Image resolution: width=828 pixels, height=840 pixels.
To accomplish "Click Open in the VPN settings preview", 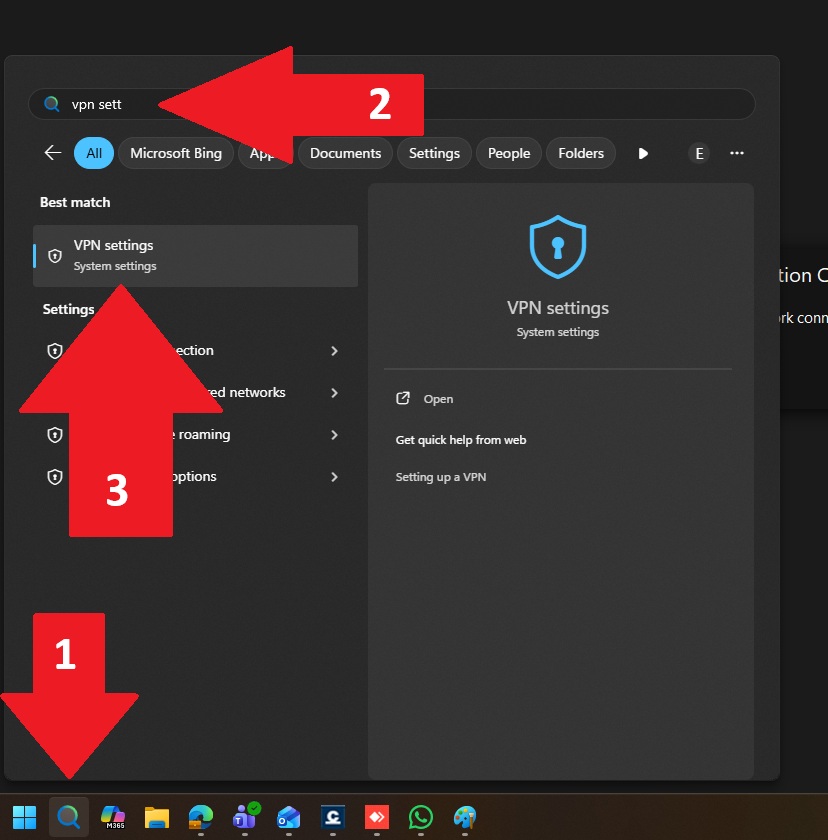I will coord(437,399).
